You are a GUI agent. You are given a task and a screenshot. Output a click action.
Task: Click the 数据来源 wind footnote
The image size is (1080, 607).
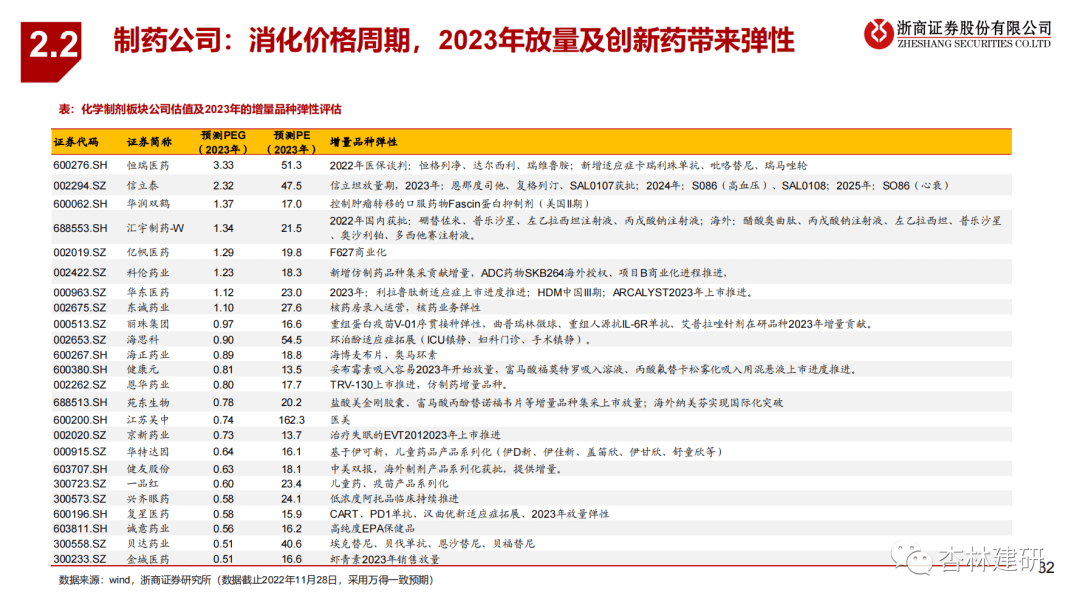click(x=247, y=580)
